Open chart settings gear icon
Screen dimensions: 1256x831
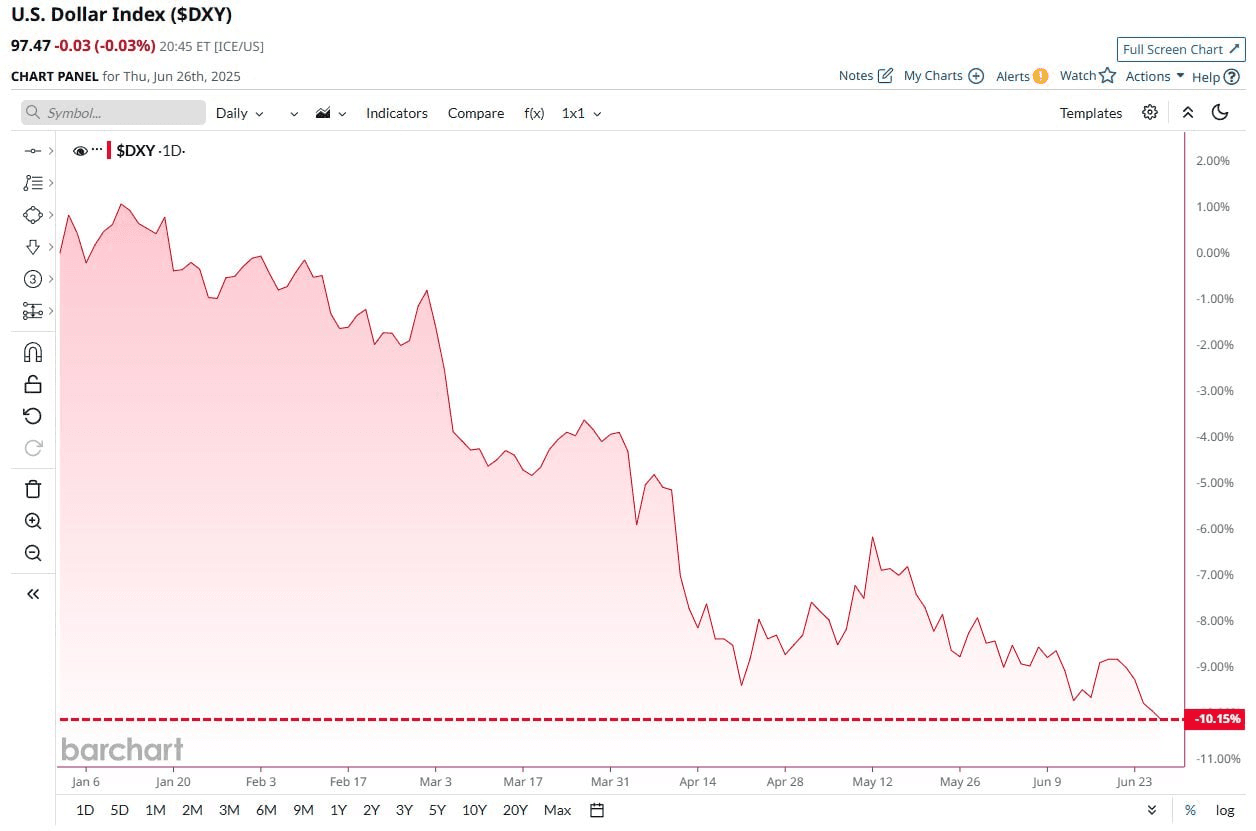coord(1150,112)
